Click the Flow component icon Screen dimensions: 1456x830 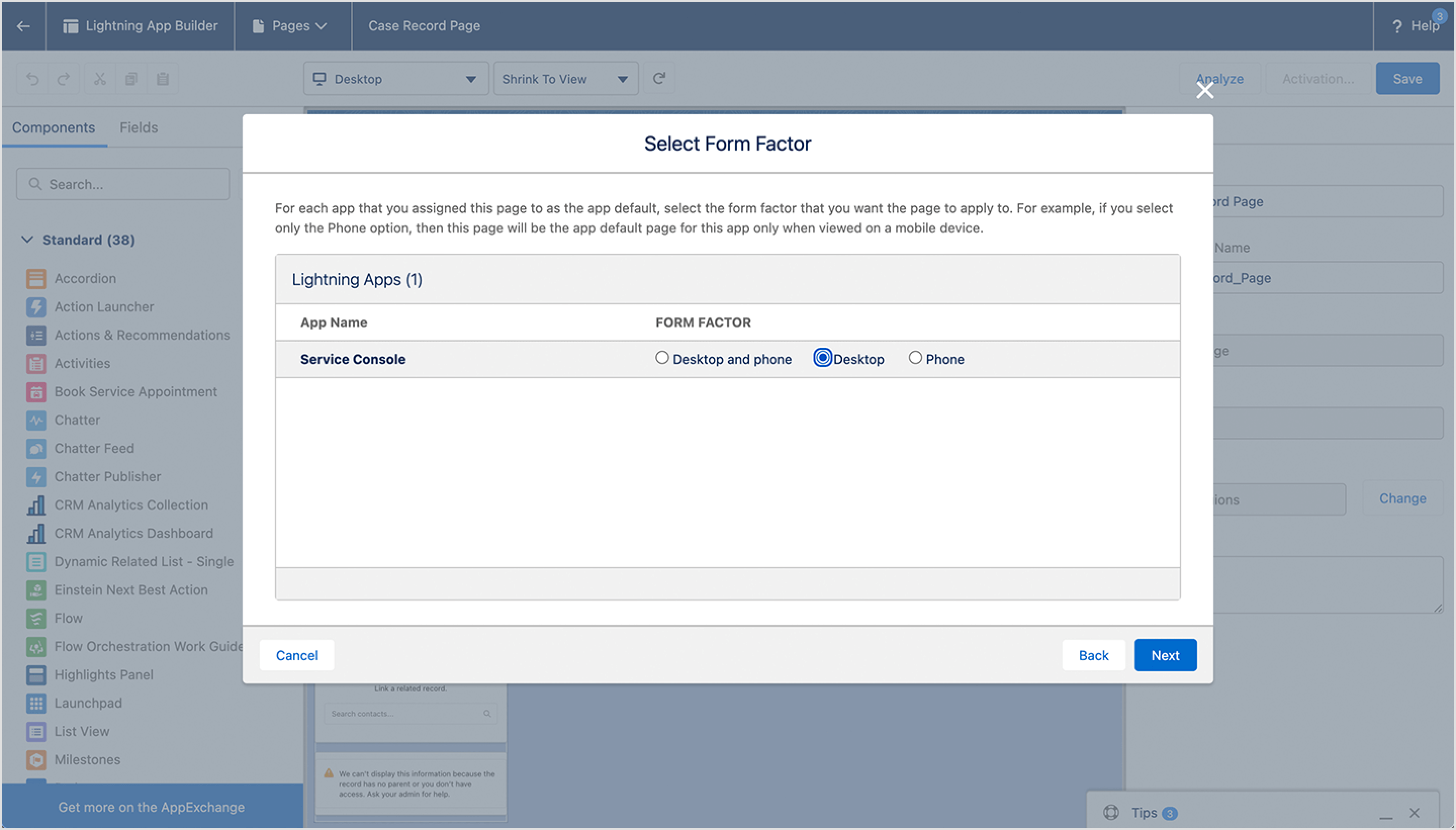[36, 618]
